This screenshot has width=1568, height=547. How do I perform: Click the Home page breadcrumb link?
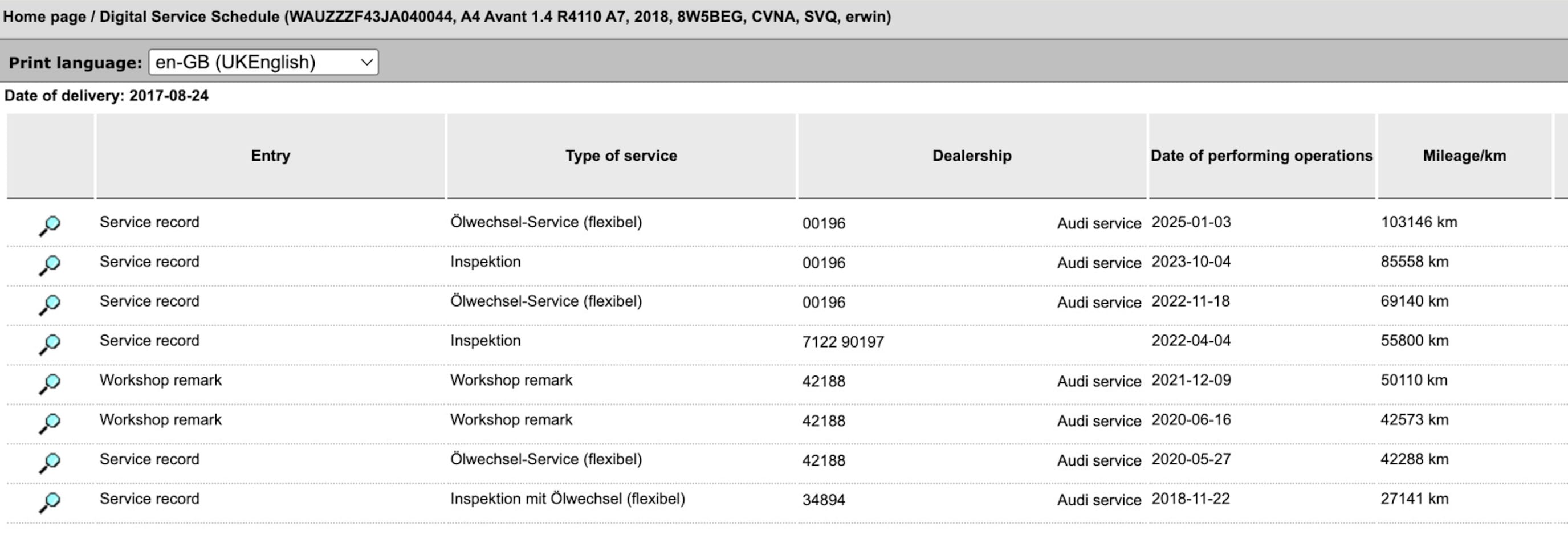[x=44, y=17]
